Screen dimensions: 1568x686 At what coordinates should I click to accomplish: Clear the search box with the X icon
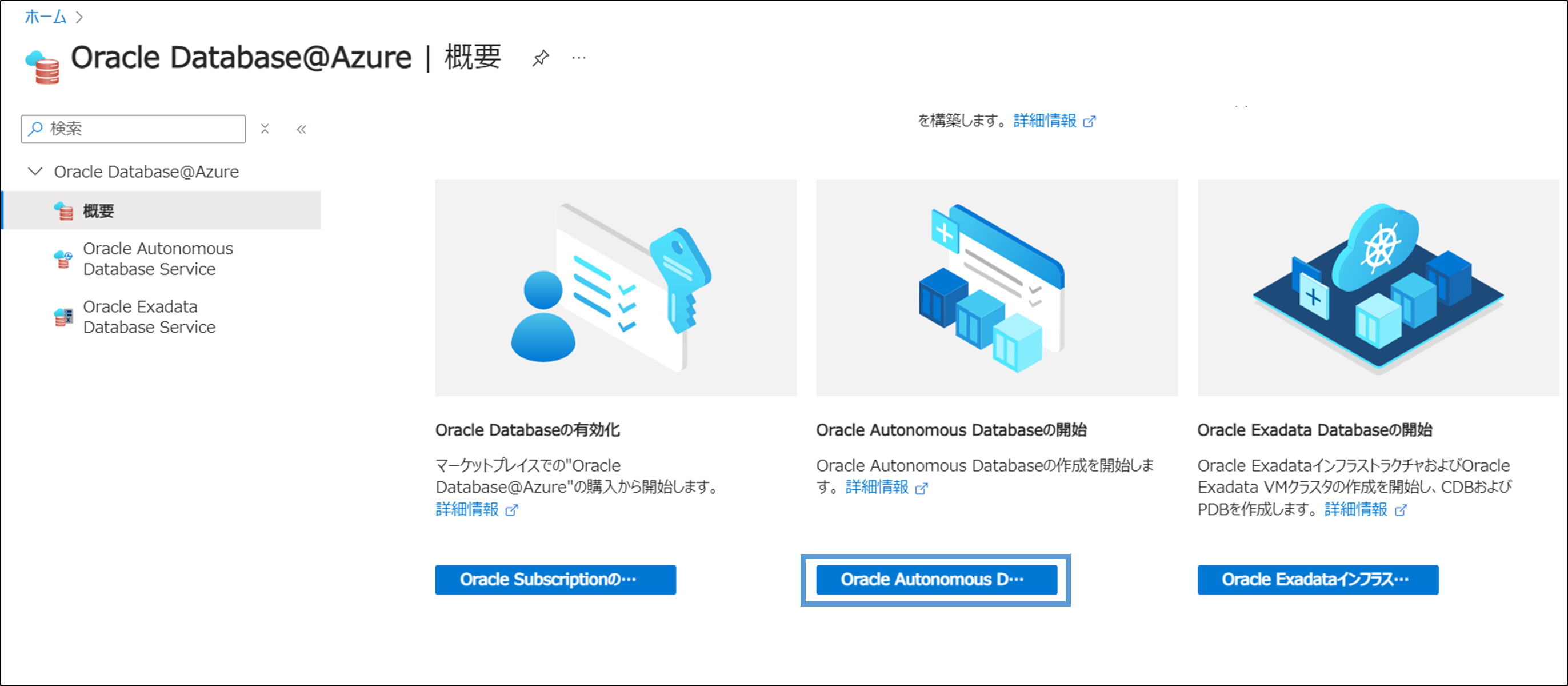pos(265,129)
